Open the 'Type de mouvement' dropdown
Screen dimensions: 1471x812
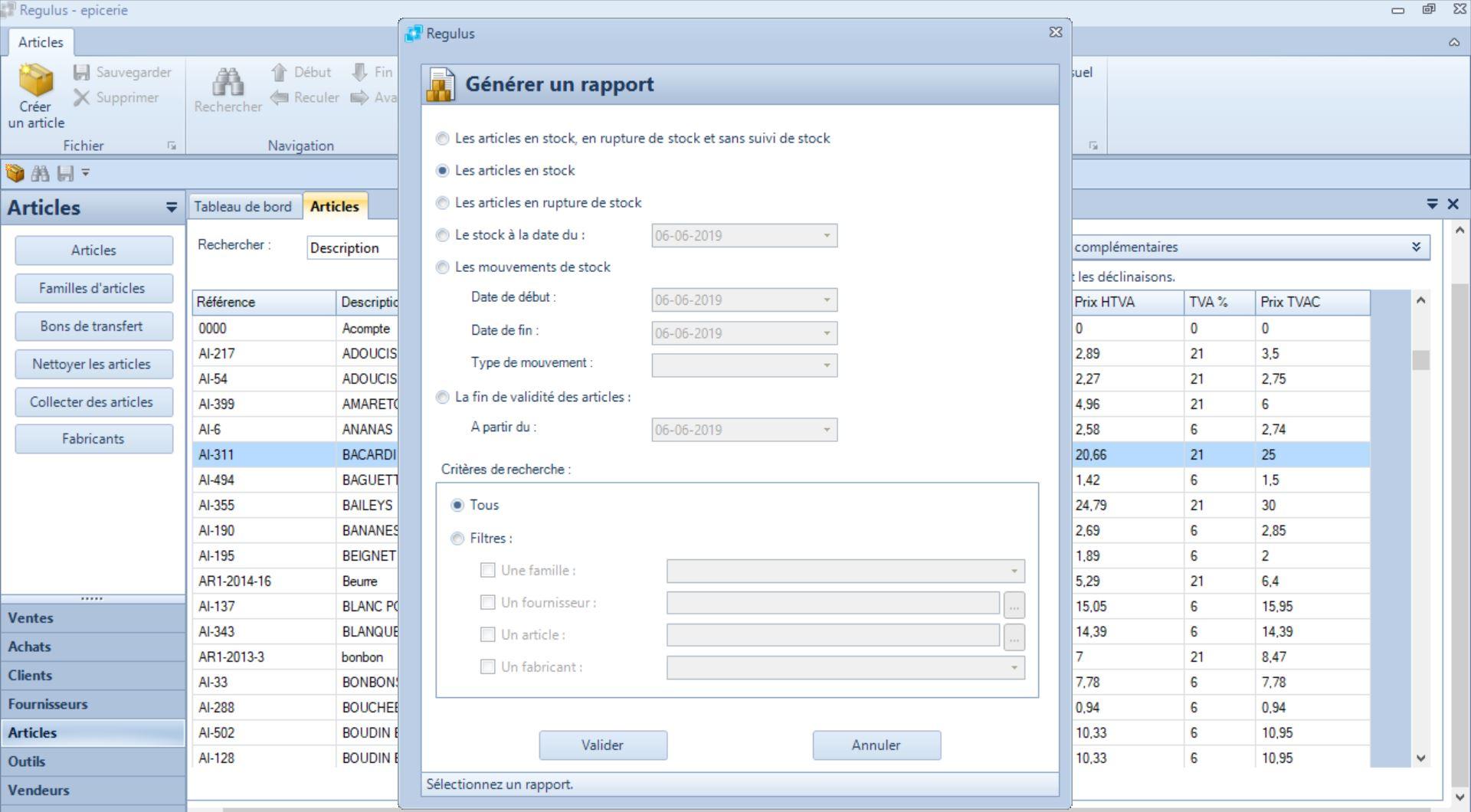point(826,365)
